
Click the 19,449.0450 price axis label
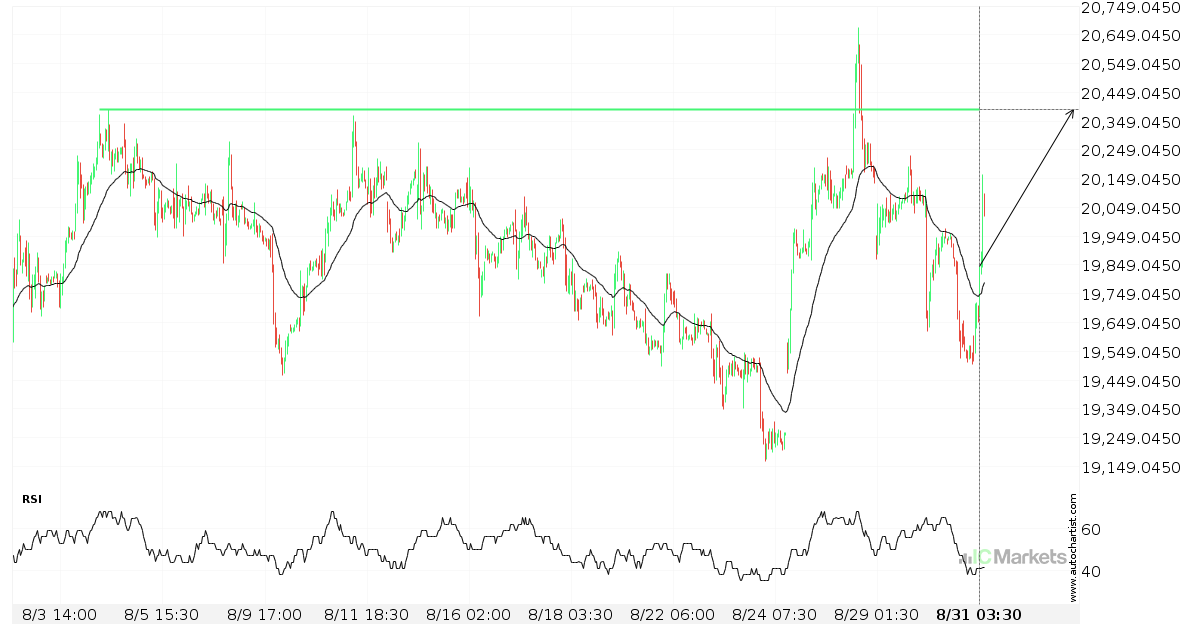point(1133,381)
